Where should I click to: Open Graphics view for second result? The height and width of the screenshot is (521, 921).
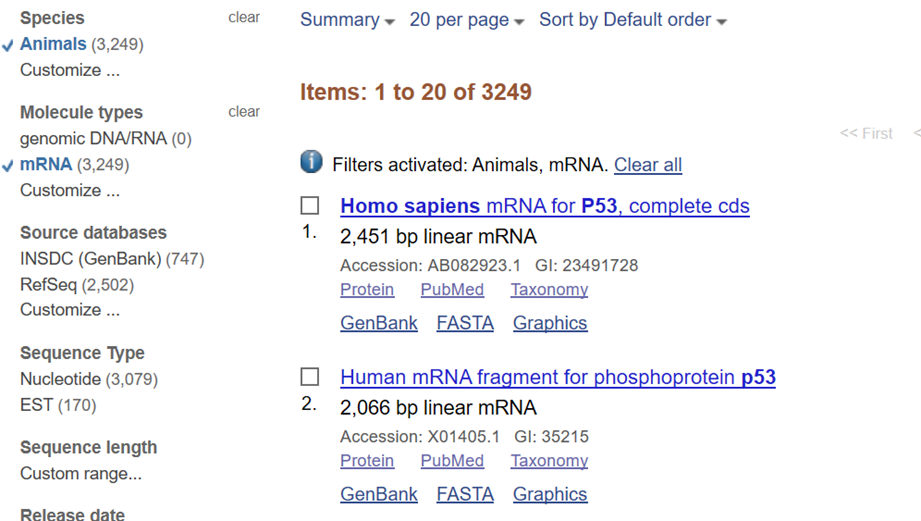click(550, 495)
